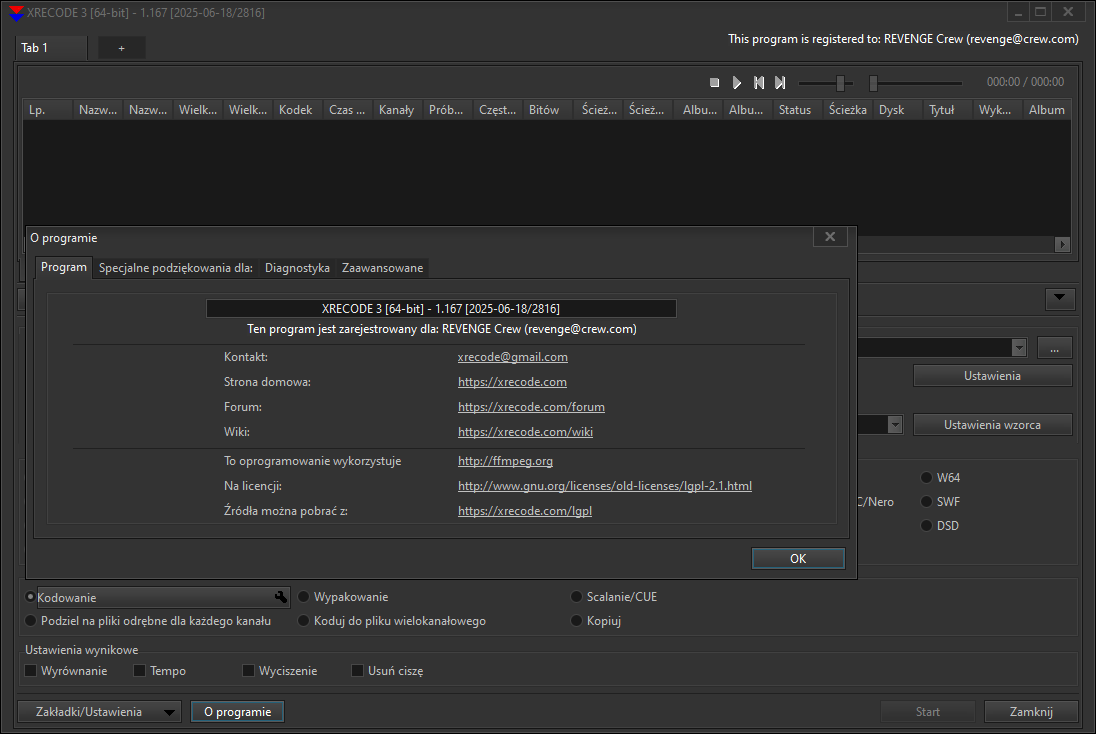Open the xrecode.com/forum link
This screenshot has width=1096, height=734.
click(x=531, y=407)
